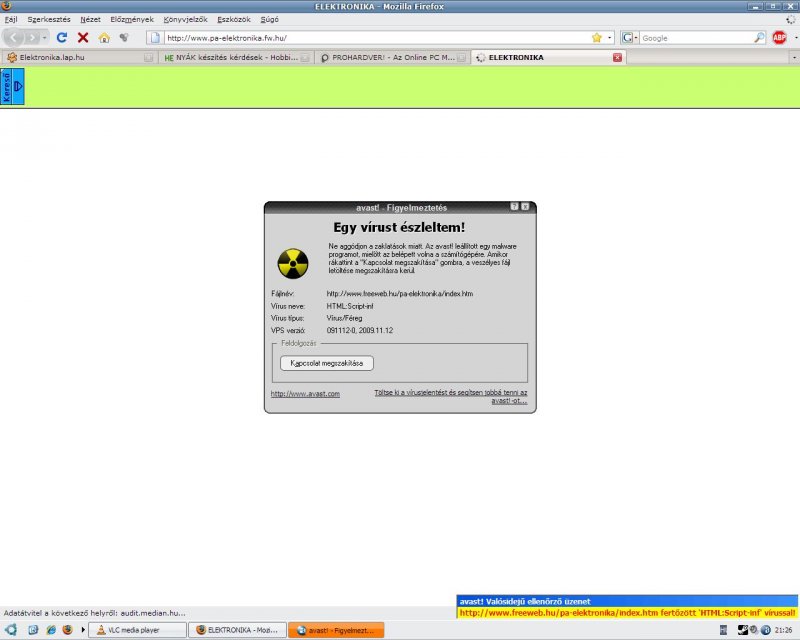Close the Elektronika.lap.hu tab

tap(148, 58)
